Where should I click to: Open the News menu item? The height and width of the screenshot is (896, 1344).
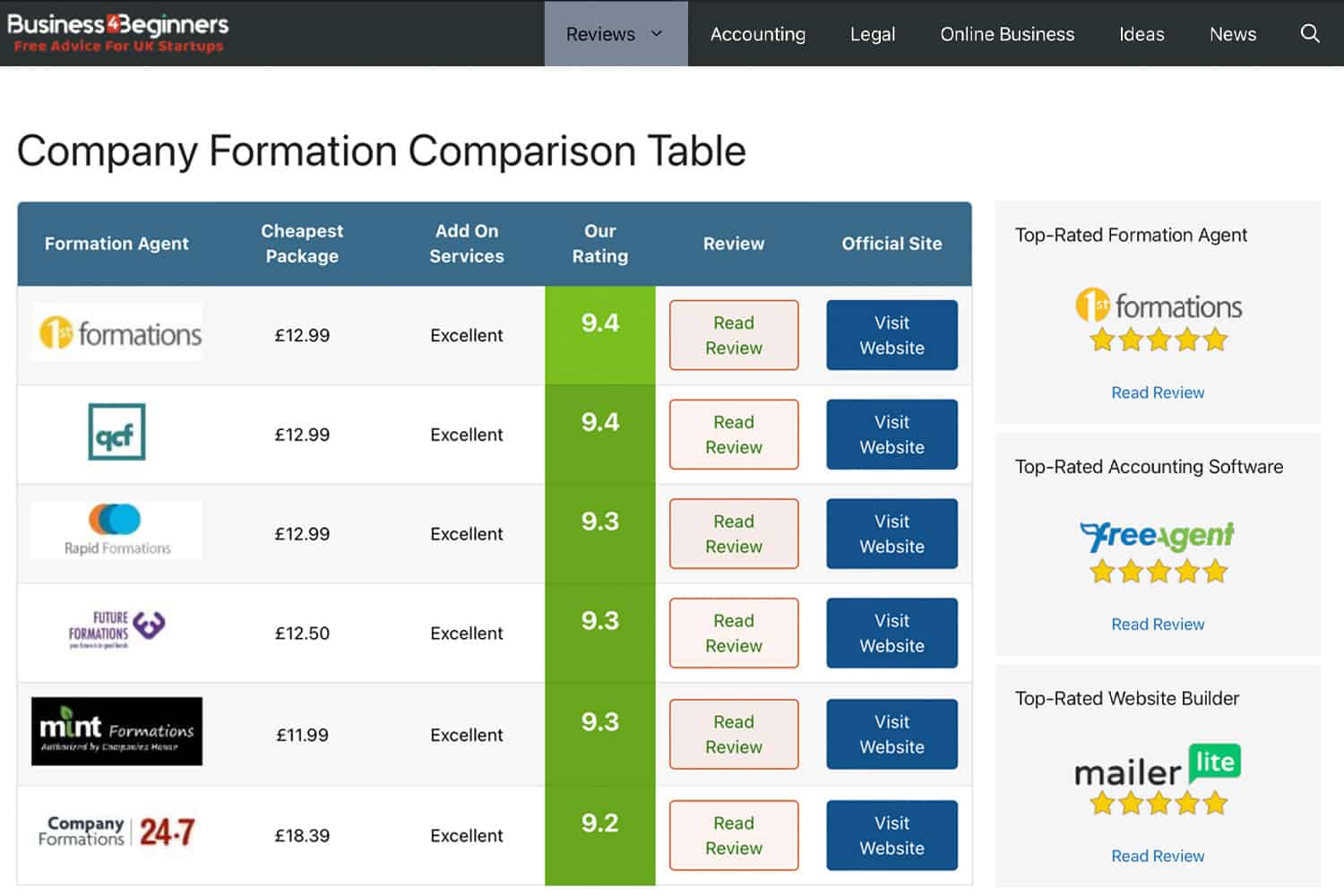point(1233,34)
